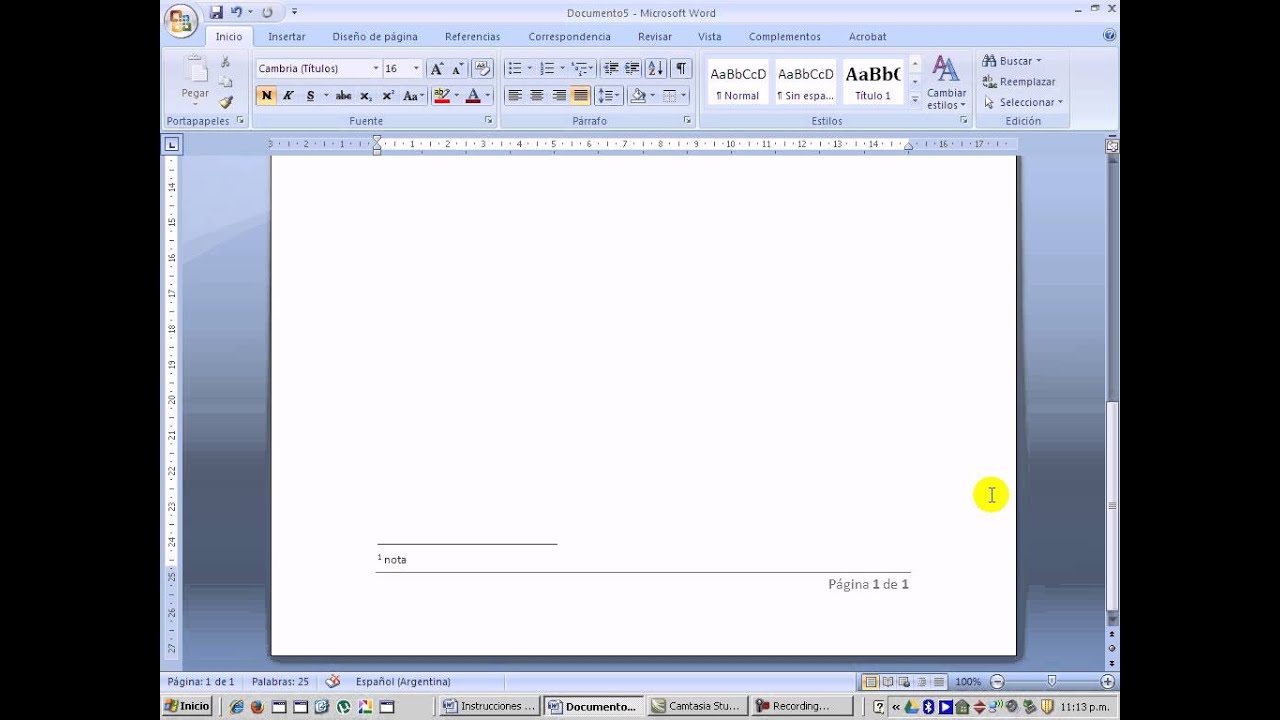Image resolution: width=1280 pixels, height=720 pixels.
Task: Open font color dropdown arrow
Action: (x=488, y=96)
